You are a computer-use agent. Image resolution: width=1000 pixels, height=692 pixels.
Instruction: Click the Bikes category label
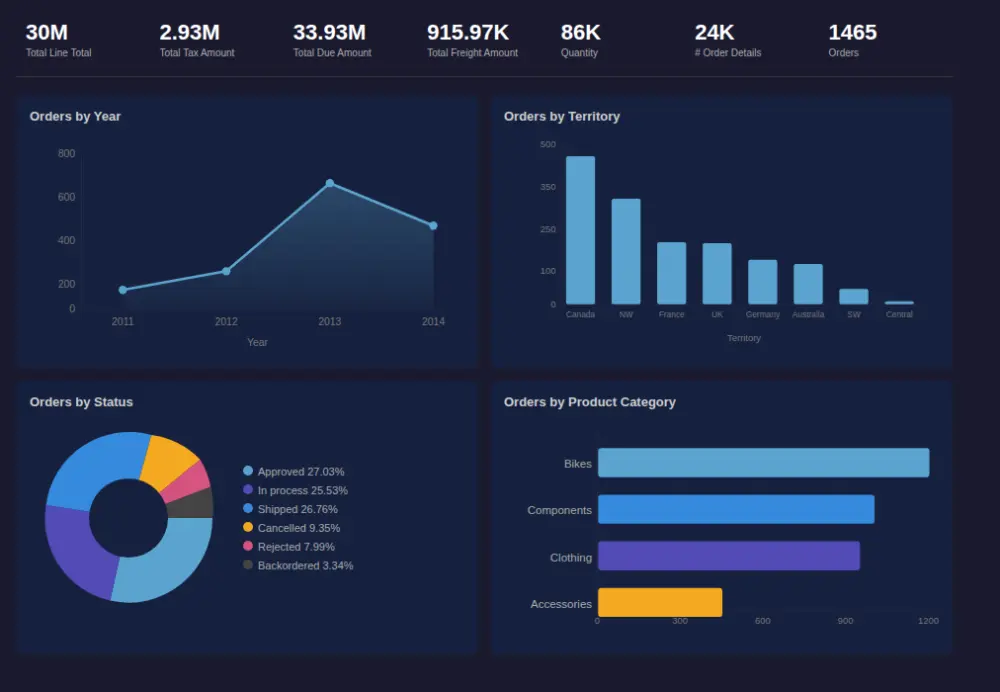click(x=578, y=464)
